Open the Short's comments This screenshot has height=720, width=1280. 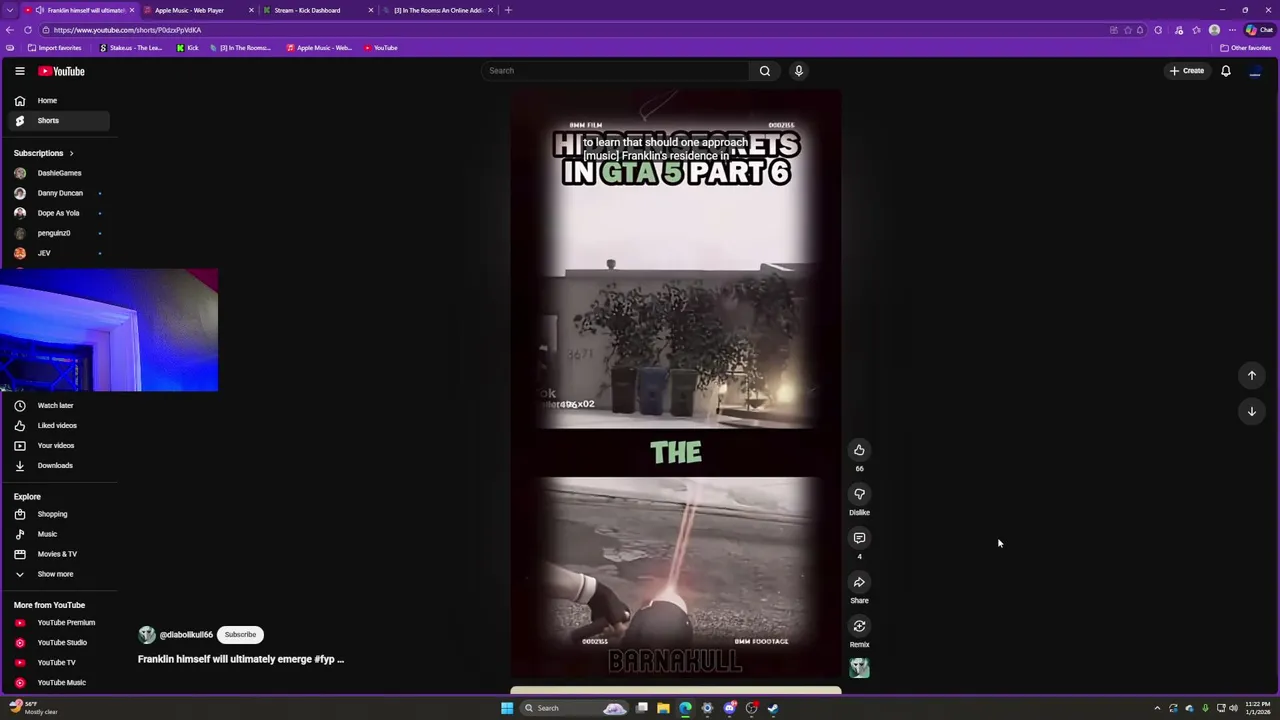859,538
